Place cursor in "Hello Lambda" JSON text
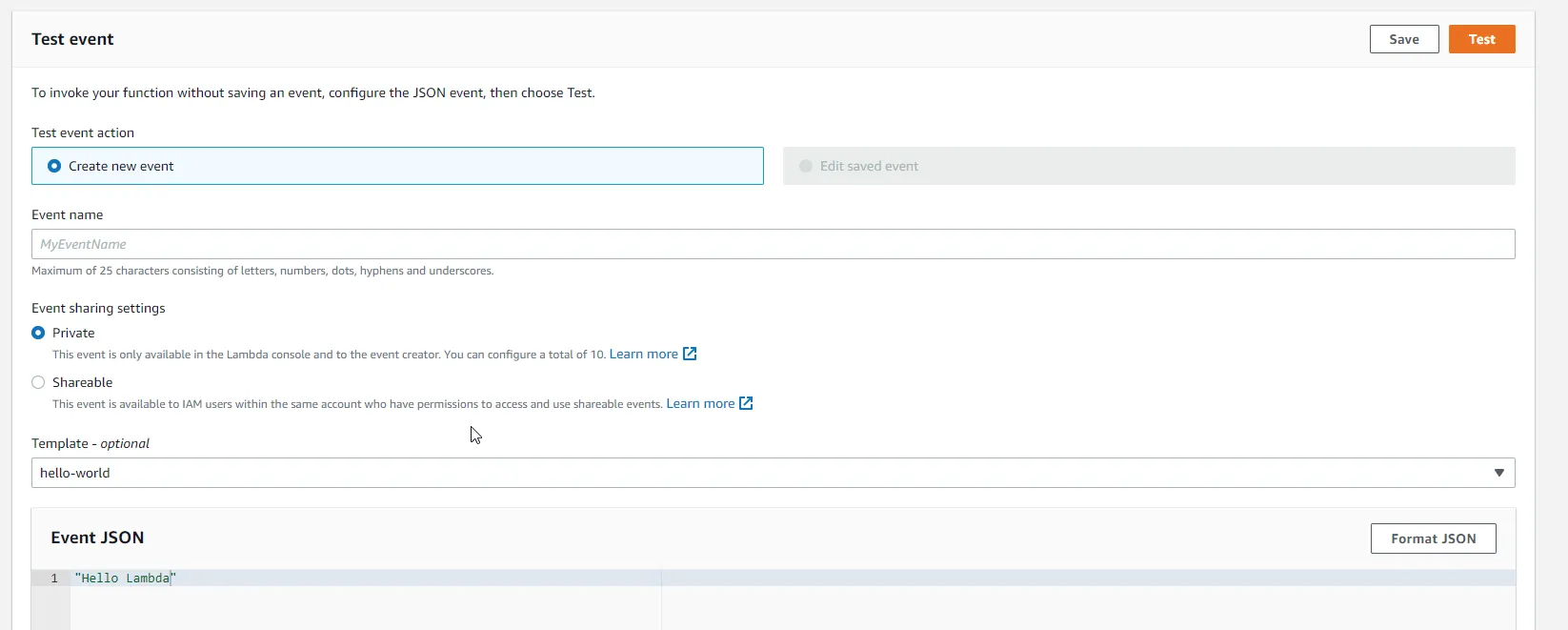 pos(126,579)
